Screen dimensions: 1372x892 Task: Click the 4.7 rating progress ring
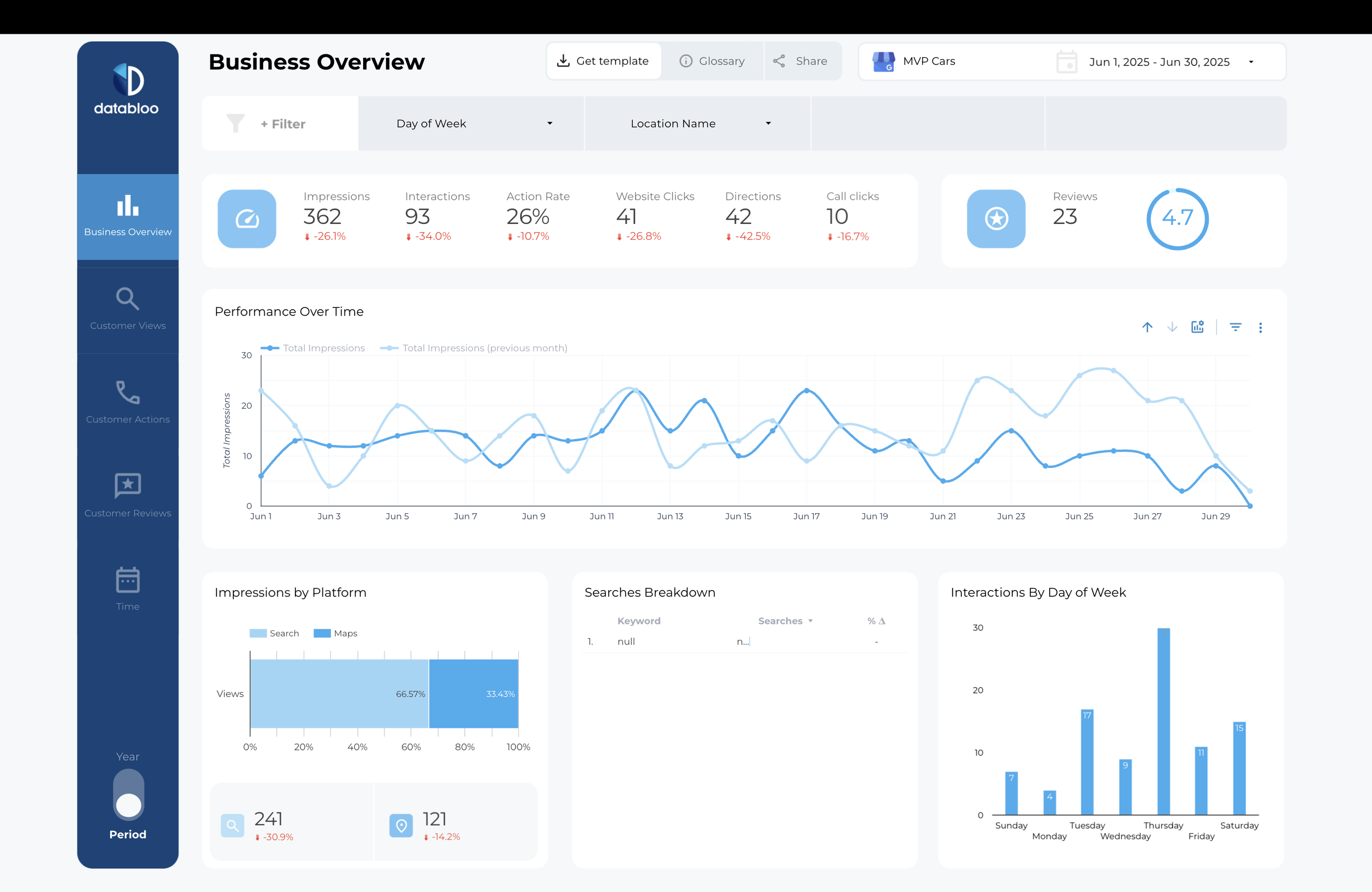[x=1177, y=219]
